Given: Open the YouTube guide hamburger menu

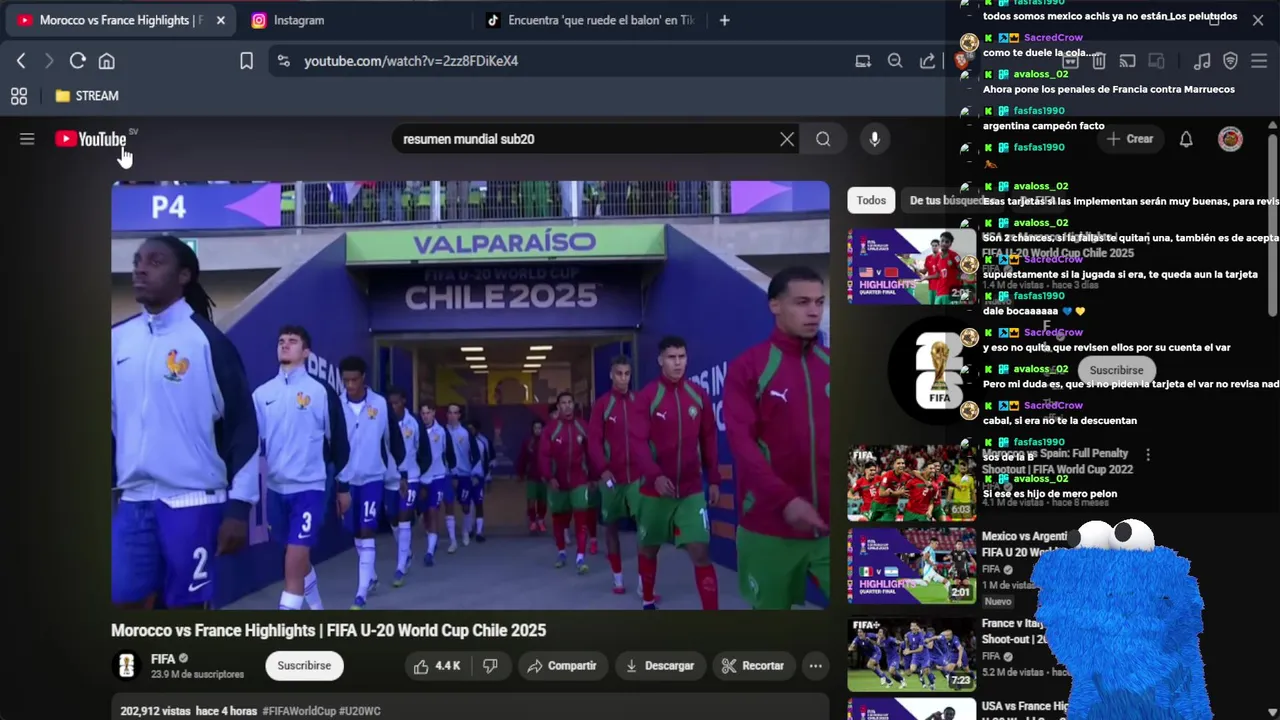Looking at the screenshot, I should (27, 139).
